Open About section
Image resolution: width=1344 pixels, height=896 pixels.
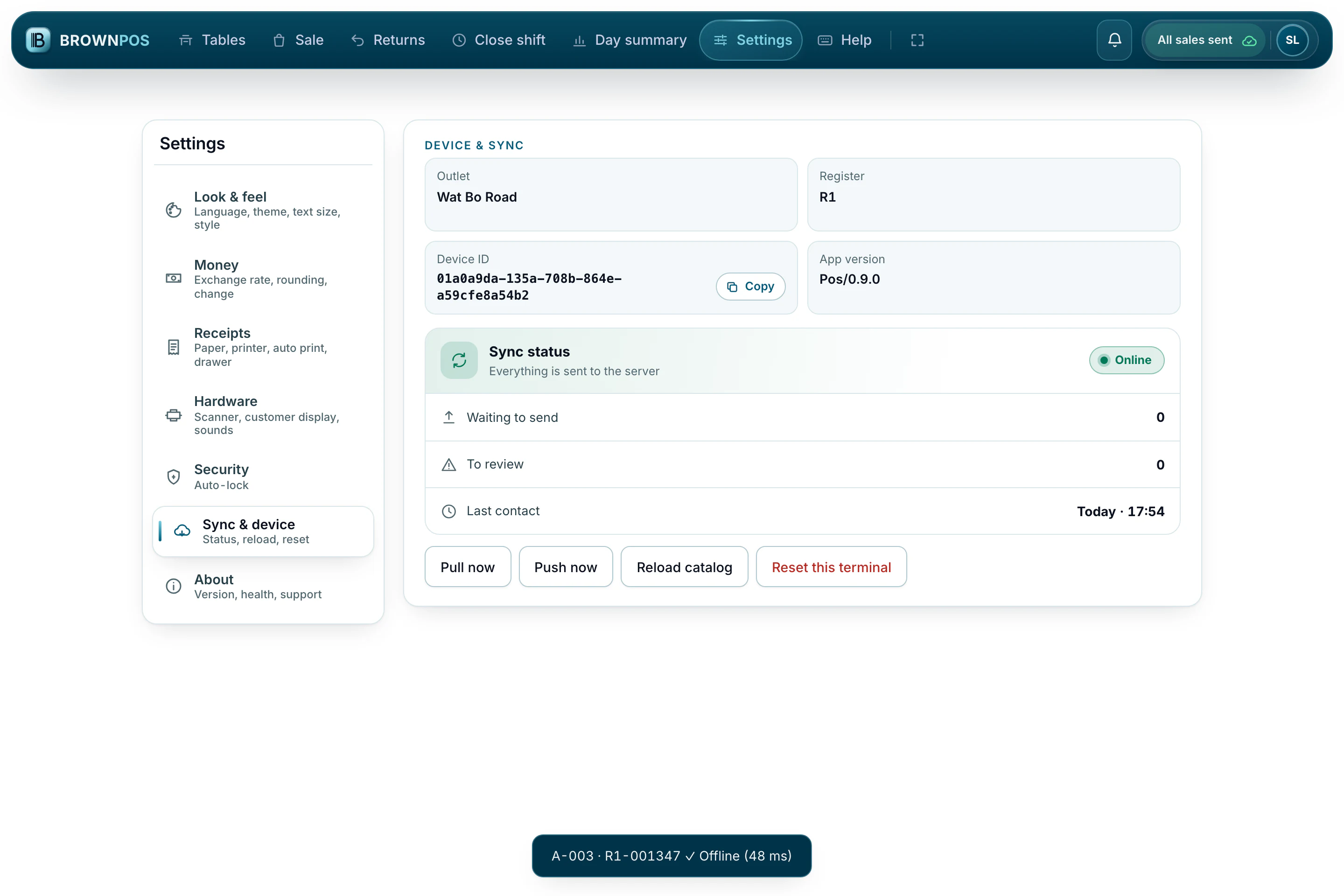point(263,586)
